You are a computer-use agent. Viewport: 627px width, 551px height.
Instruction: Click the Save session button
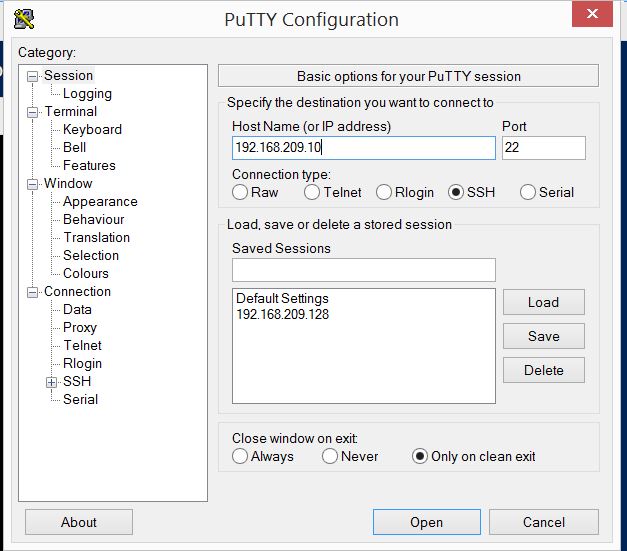543,336
